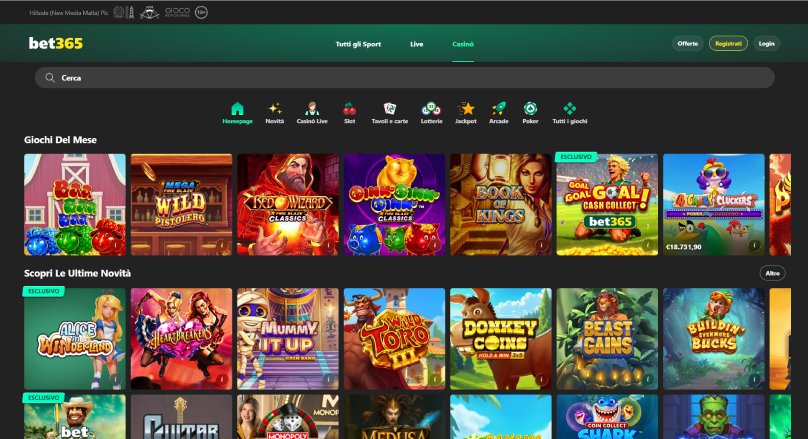Open info icon on Buildin' Bucks tile

(x=754, y=380)
